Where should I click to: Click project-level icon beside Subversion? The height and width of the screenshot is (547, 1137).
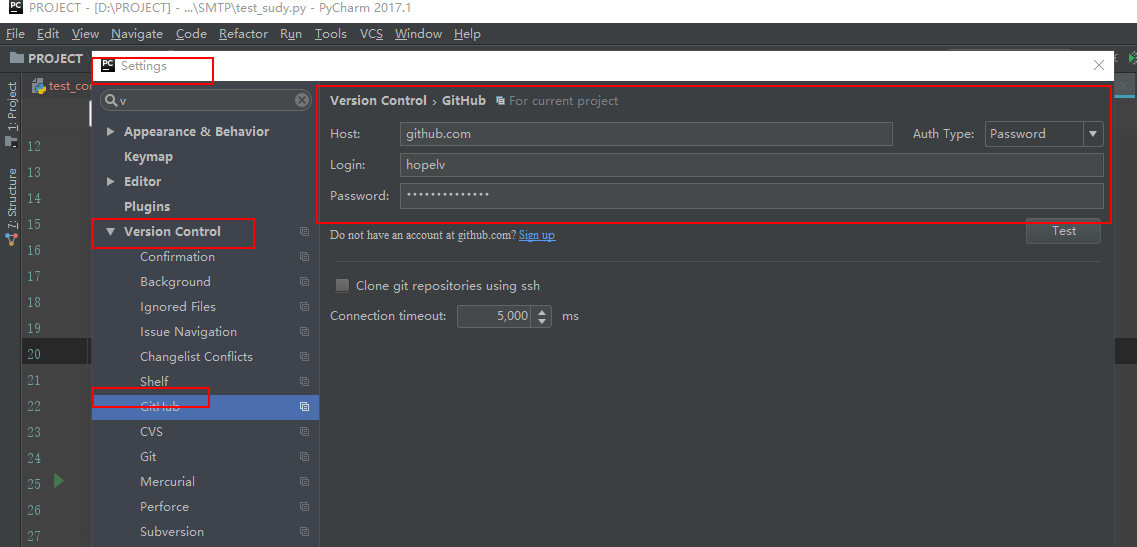305,532
